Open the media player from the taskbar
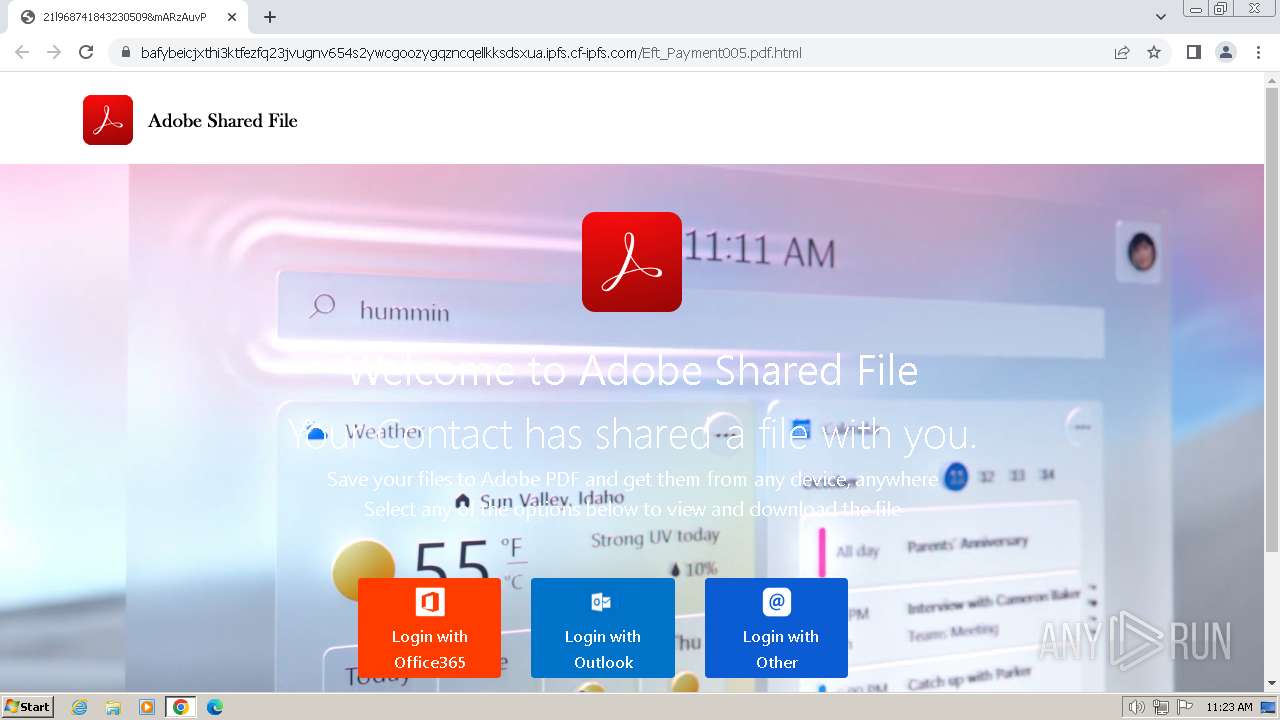This screenshot has height=720, width=1280. pos(147,707)
